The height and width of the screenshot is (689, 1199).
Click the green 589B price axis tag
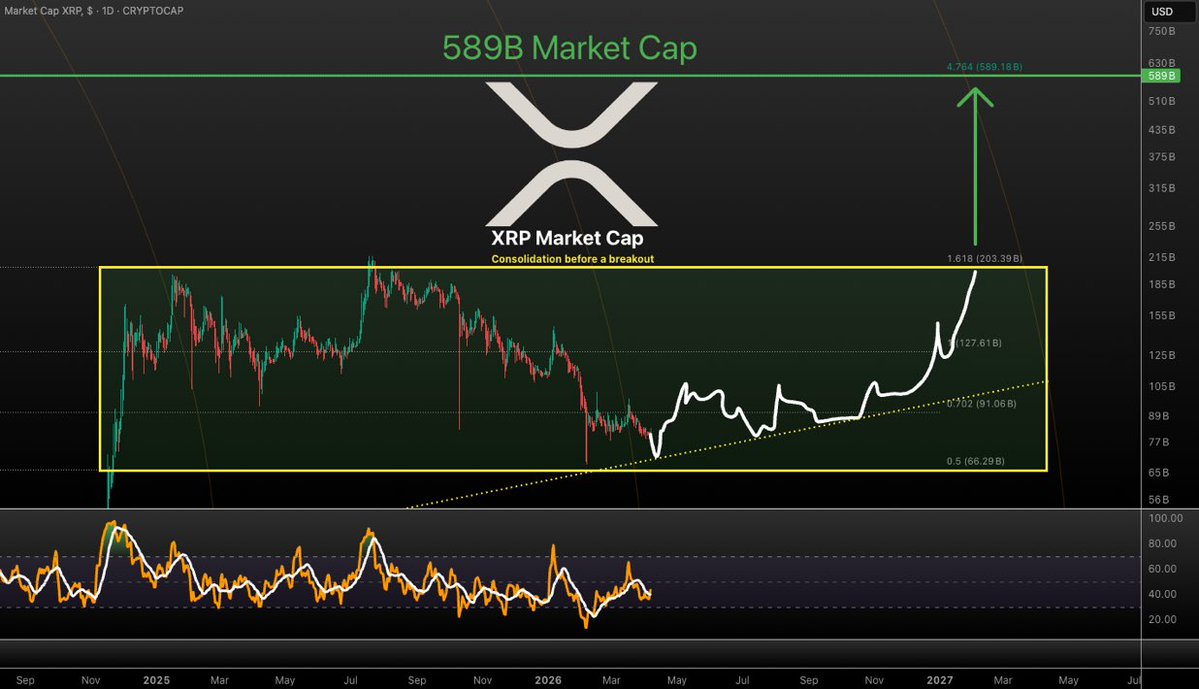(x=1161, y=76)
